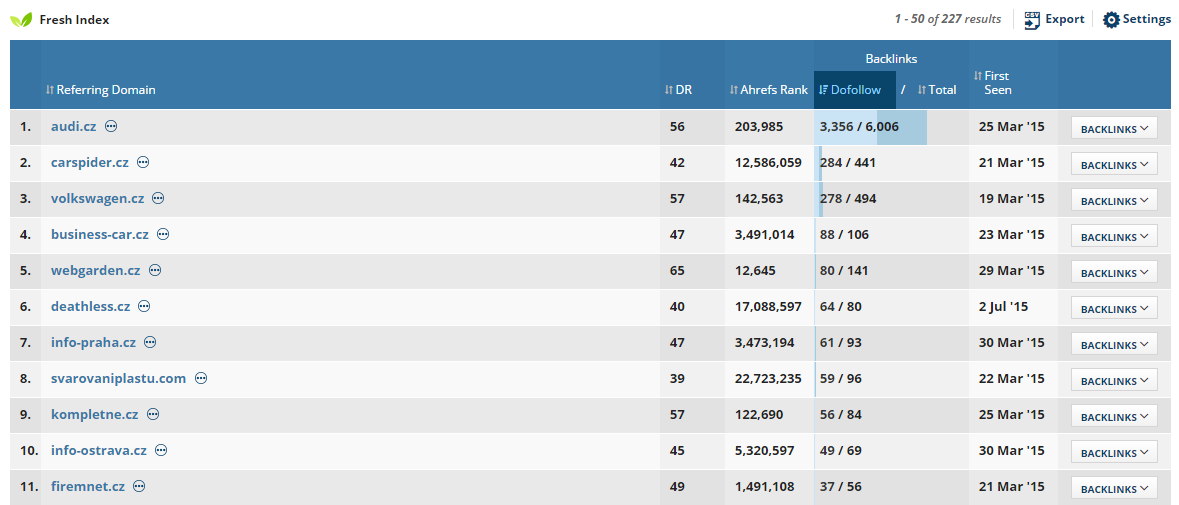Click the more-options circle next to svarovaniplastu.com

200,379
